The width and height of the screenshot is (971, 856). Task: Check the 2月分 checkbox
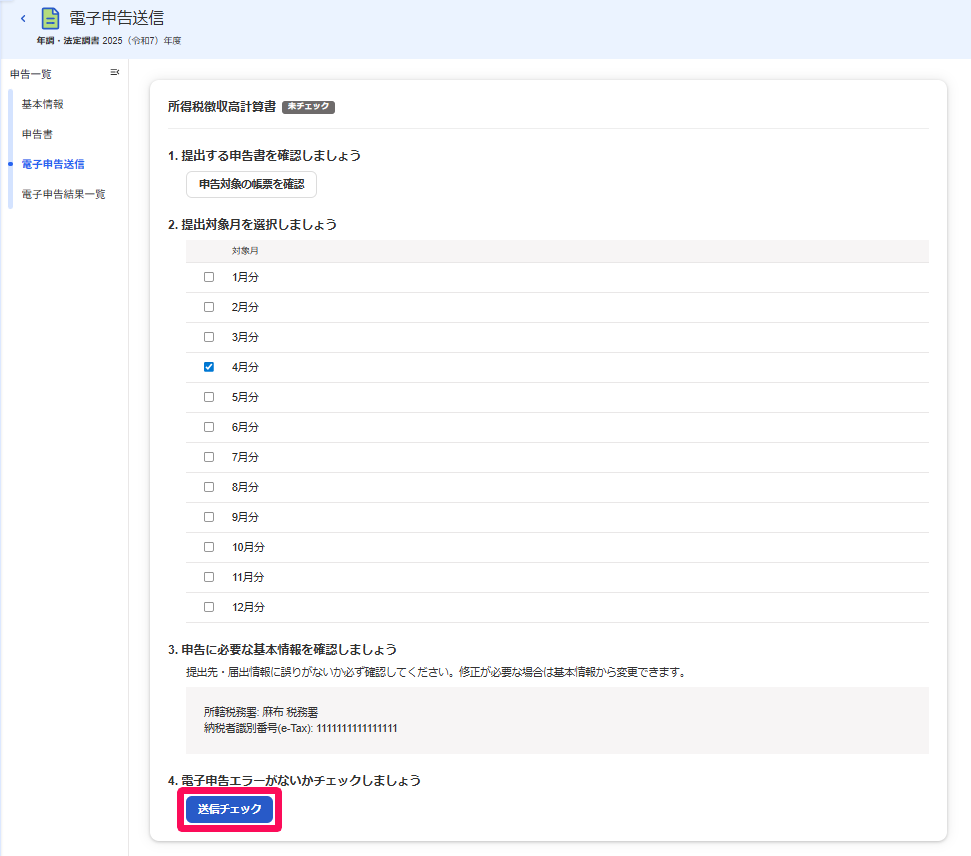coord(209,307)
